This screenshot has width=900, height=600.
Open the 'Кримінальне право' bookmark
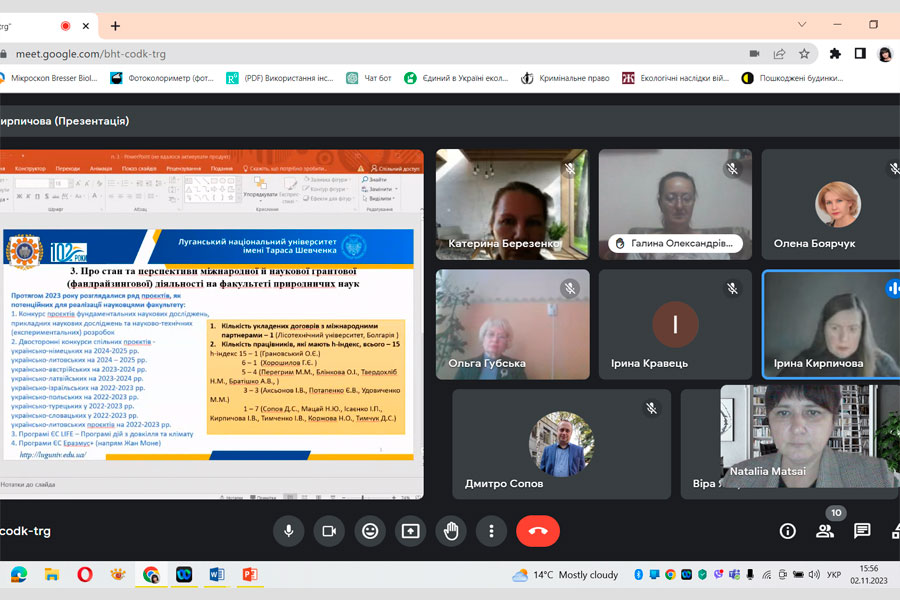[x=565, y=78]
